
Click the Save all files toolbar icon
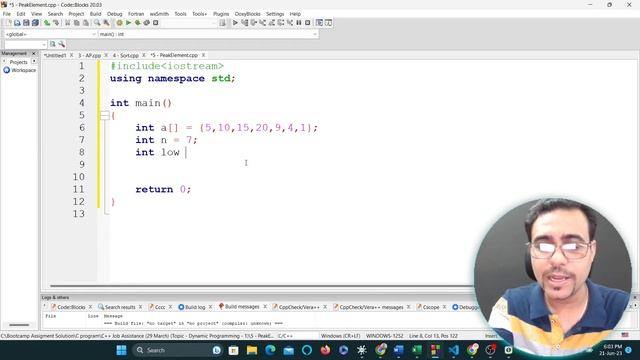coord(36,23)
